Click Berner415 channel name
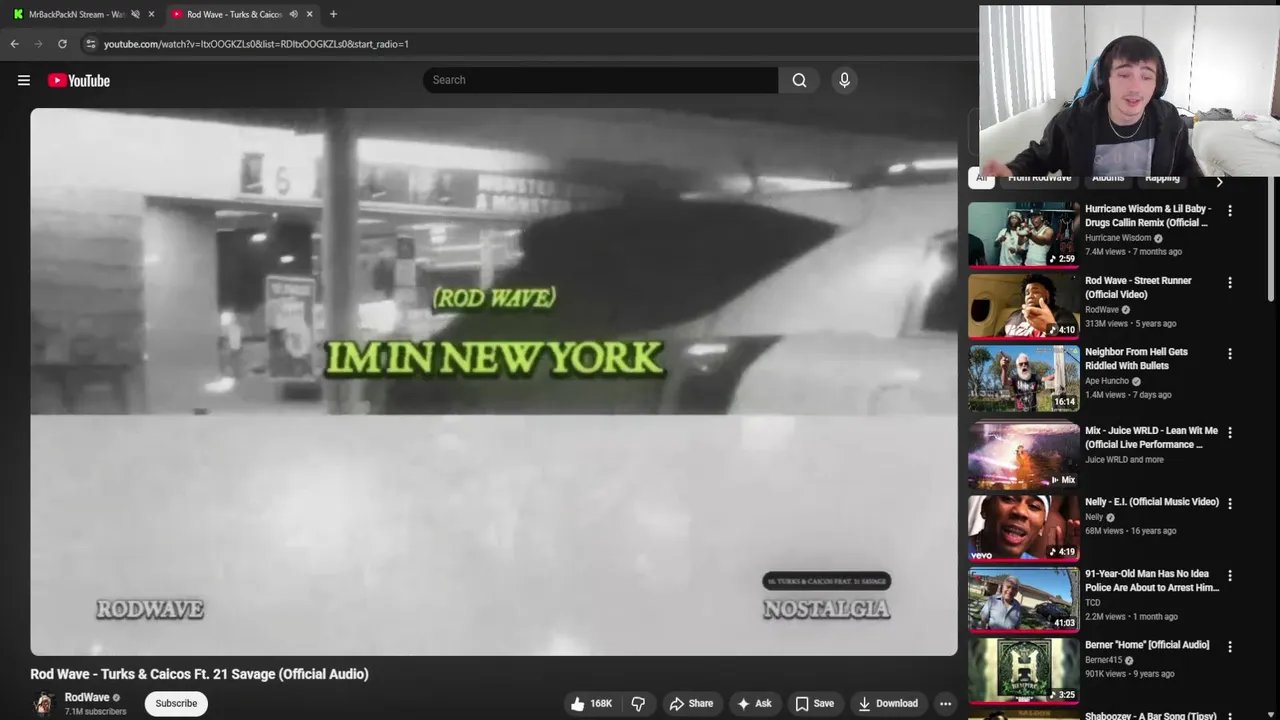This screenshot has width=1280, height=720. click(1103, 660)
